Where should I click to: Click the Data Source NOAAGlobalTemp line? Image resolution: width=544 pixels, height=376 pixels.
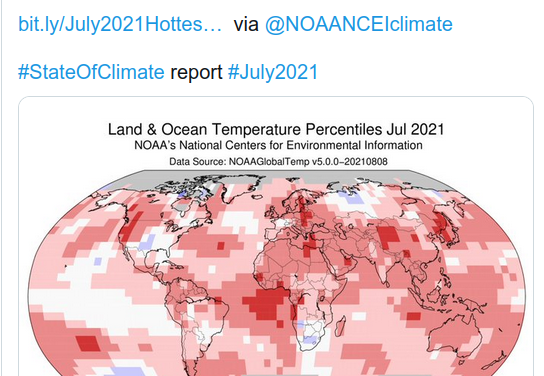(278, 162)
